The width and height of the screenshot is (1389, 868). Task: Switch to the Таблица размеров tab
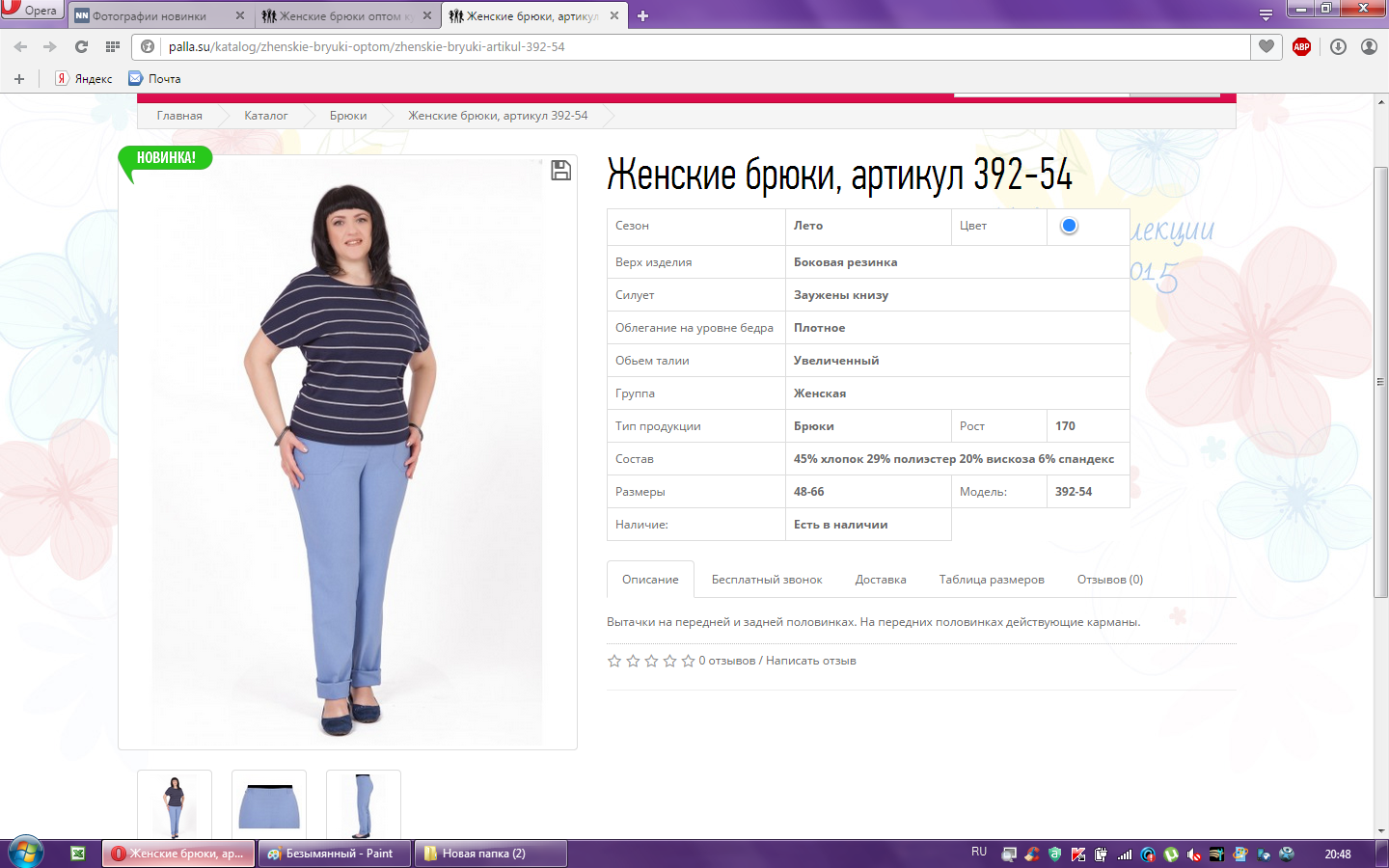[992, 580]
